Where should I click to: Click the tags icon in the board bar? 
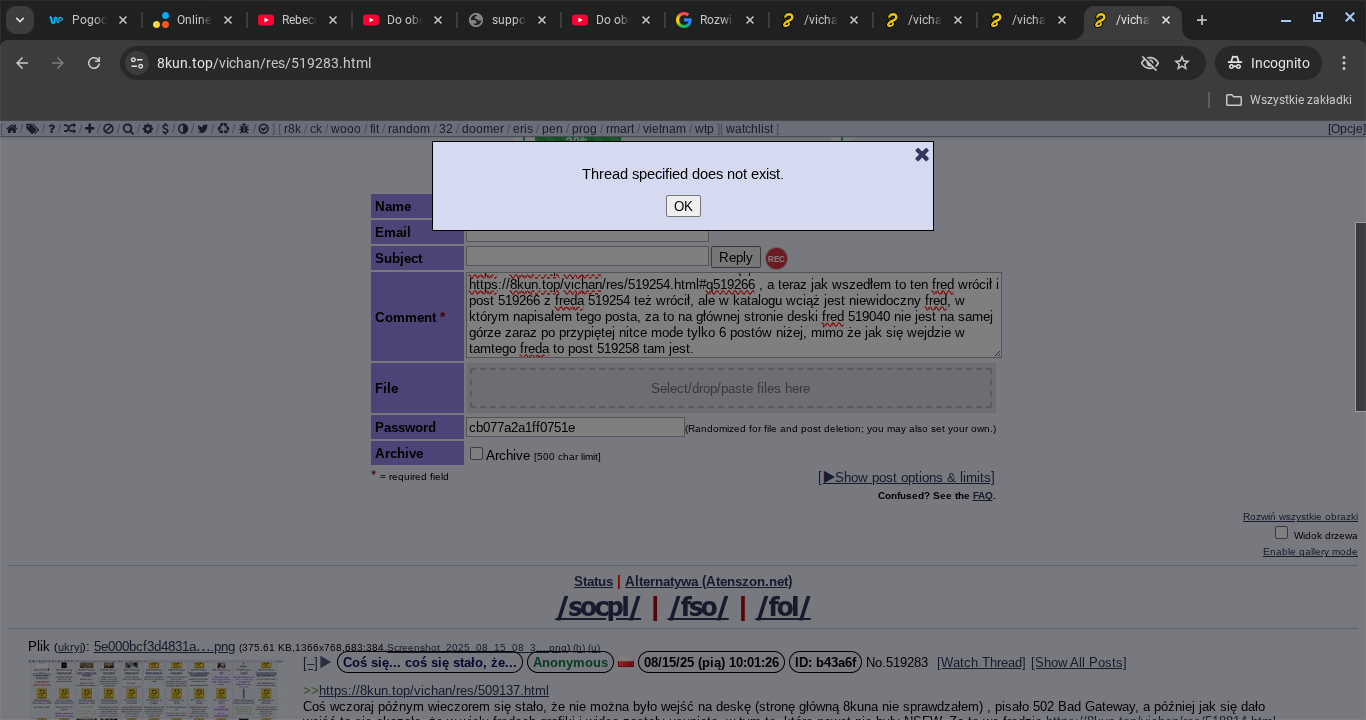32,129
